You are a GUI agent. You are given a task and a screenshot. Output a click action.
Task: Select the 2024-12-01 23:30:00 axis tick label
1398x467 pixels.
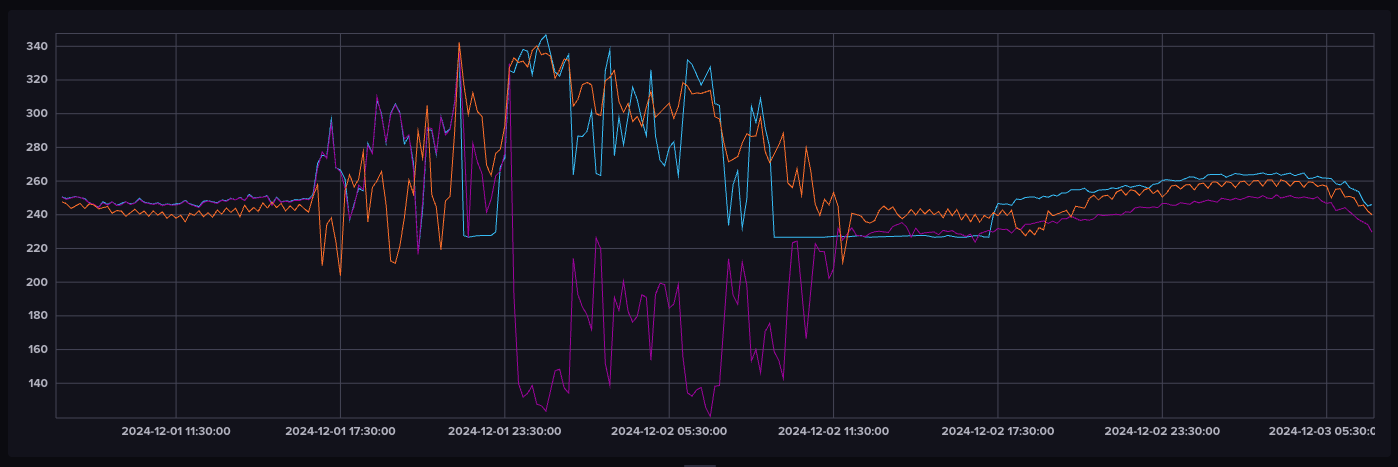tap(504, 432)
